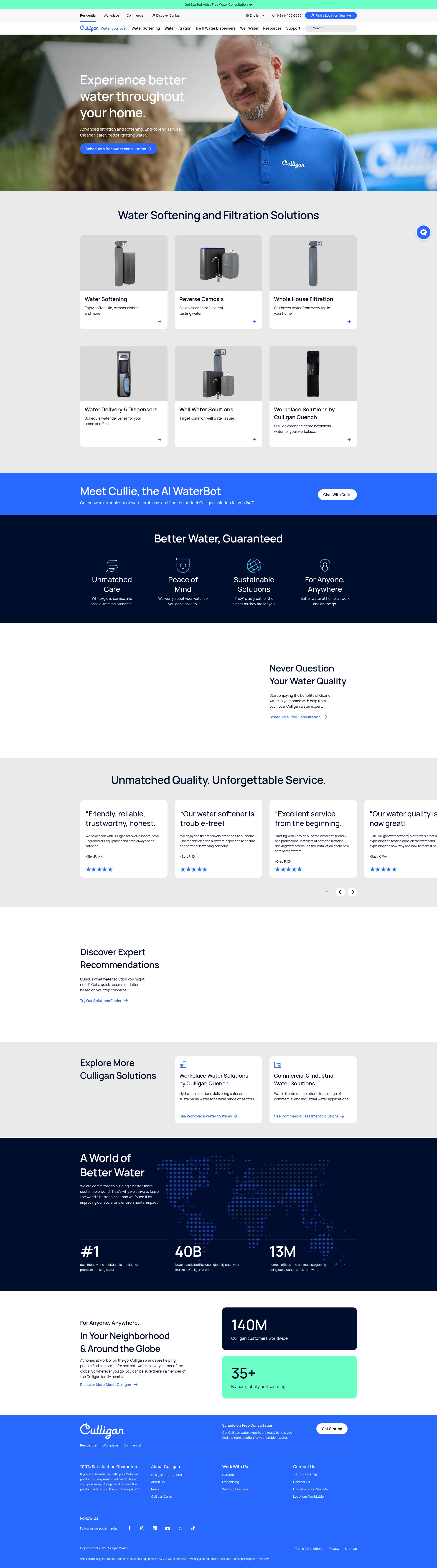Click the arrow on Reverse Osmosis card

(254, 321)
